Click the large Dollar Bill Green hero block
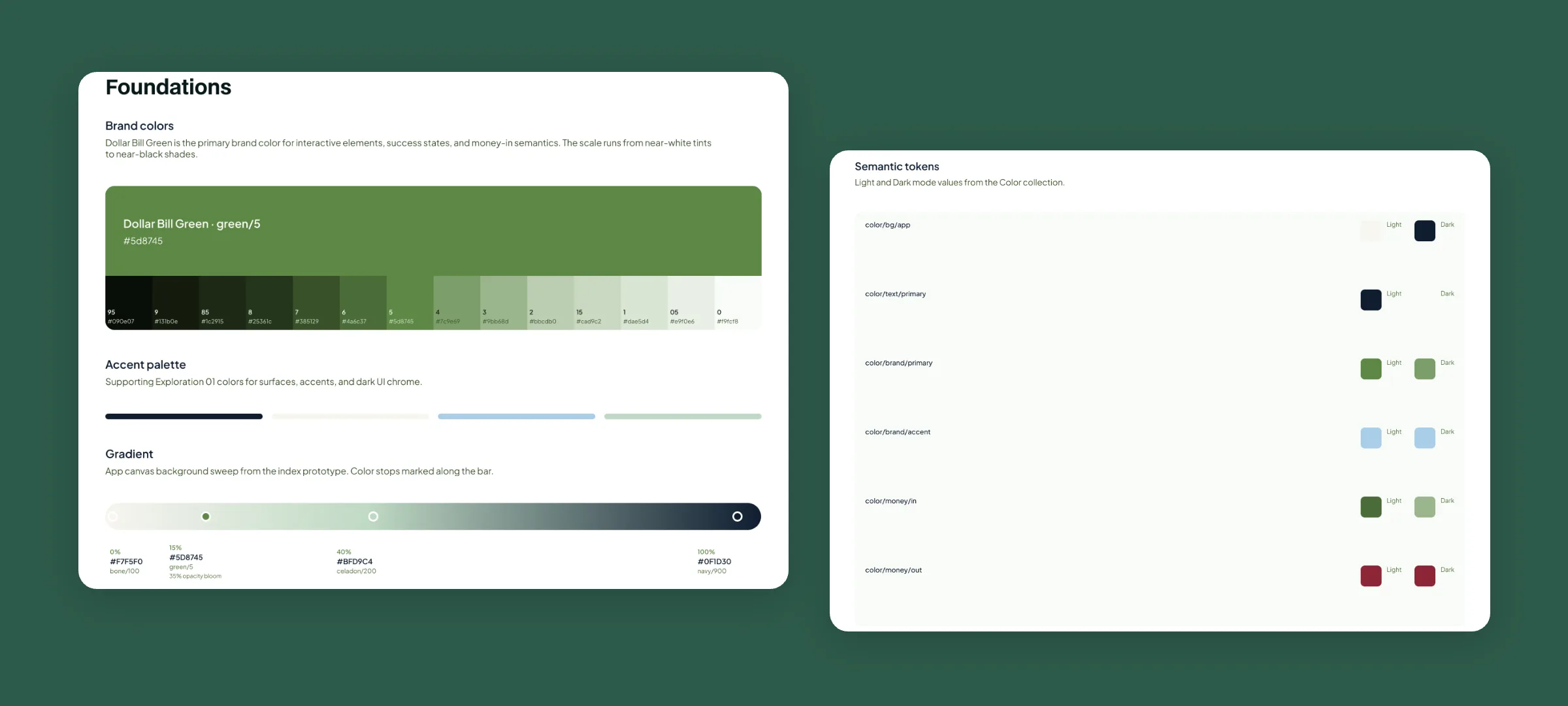This screenshot has height=706, width=1568. click(x=433, y=231)
